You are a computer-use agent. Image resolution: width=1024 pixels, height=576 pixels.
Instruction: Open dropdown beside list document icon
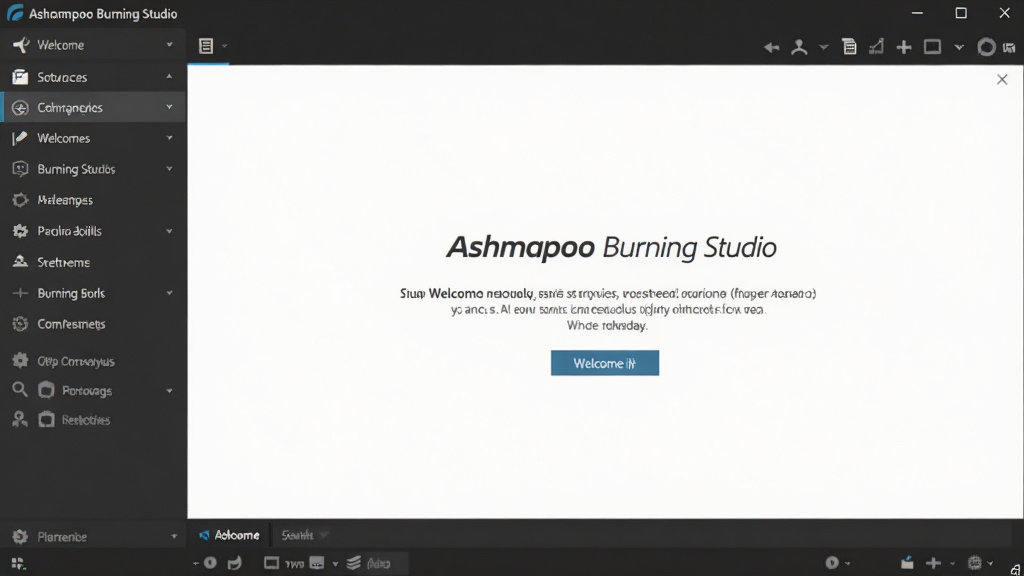[x=224, y=46]
